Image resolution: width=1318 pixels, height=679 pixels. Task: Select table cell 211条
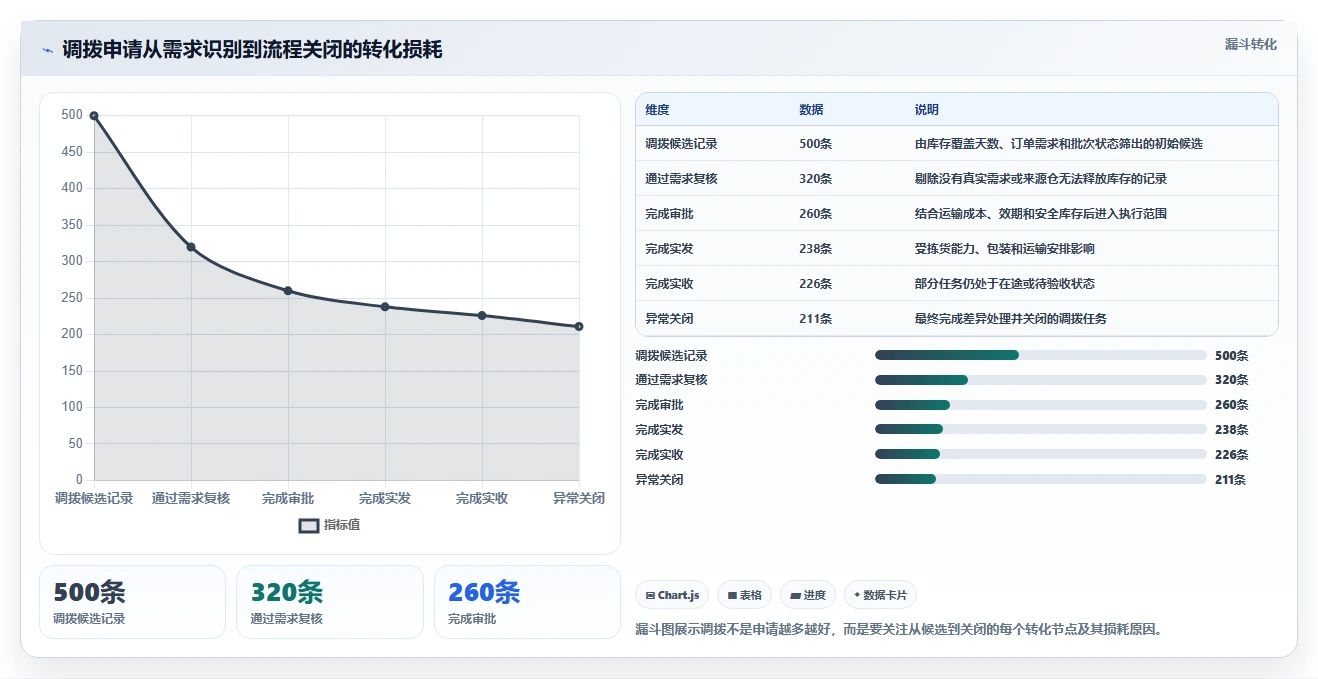pyautogui.click(x=815, y=319)
